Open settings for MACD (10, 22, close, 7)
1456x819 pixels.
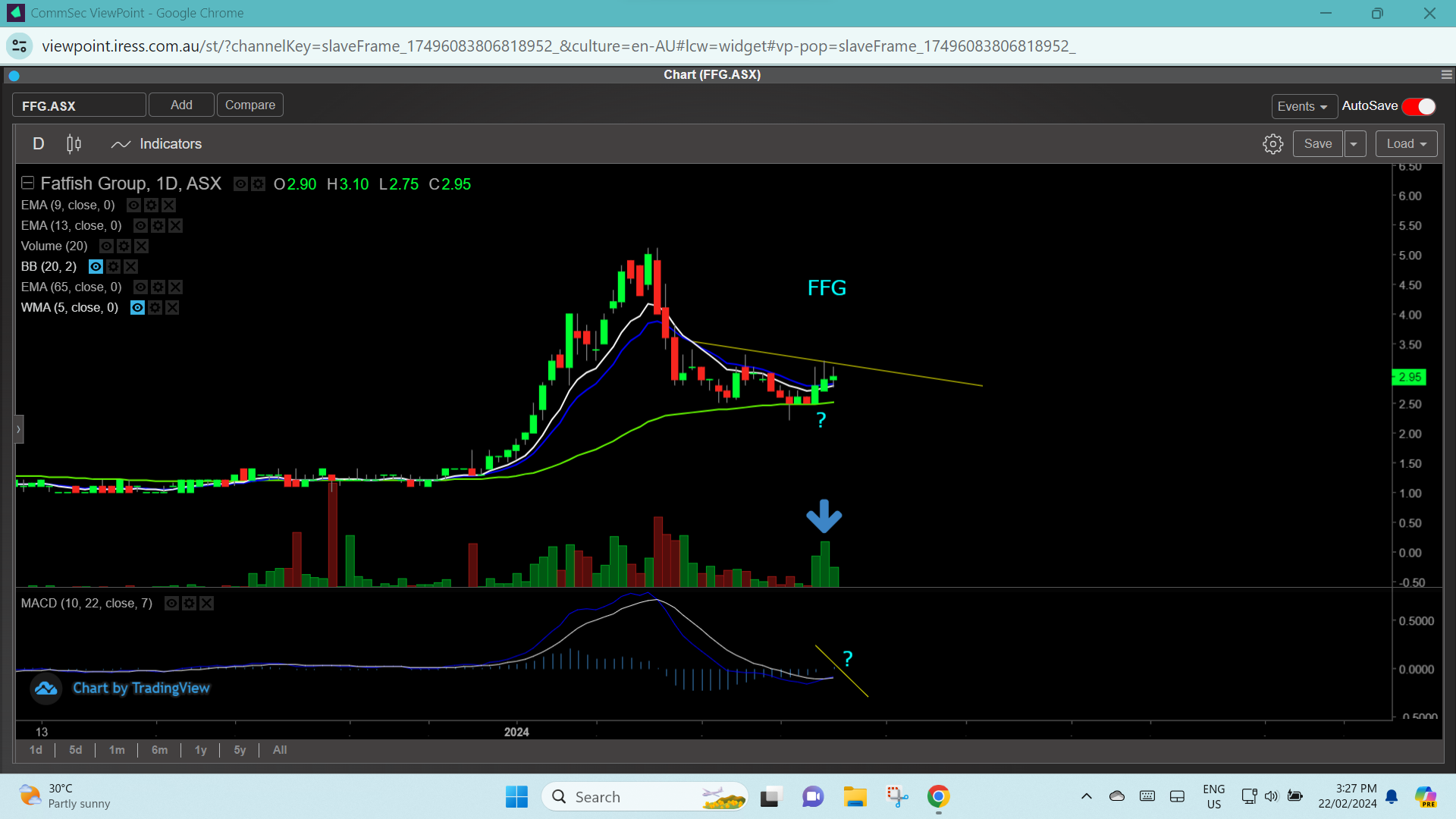click(x=189, y=604)
